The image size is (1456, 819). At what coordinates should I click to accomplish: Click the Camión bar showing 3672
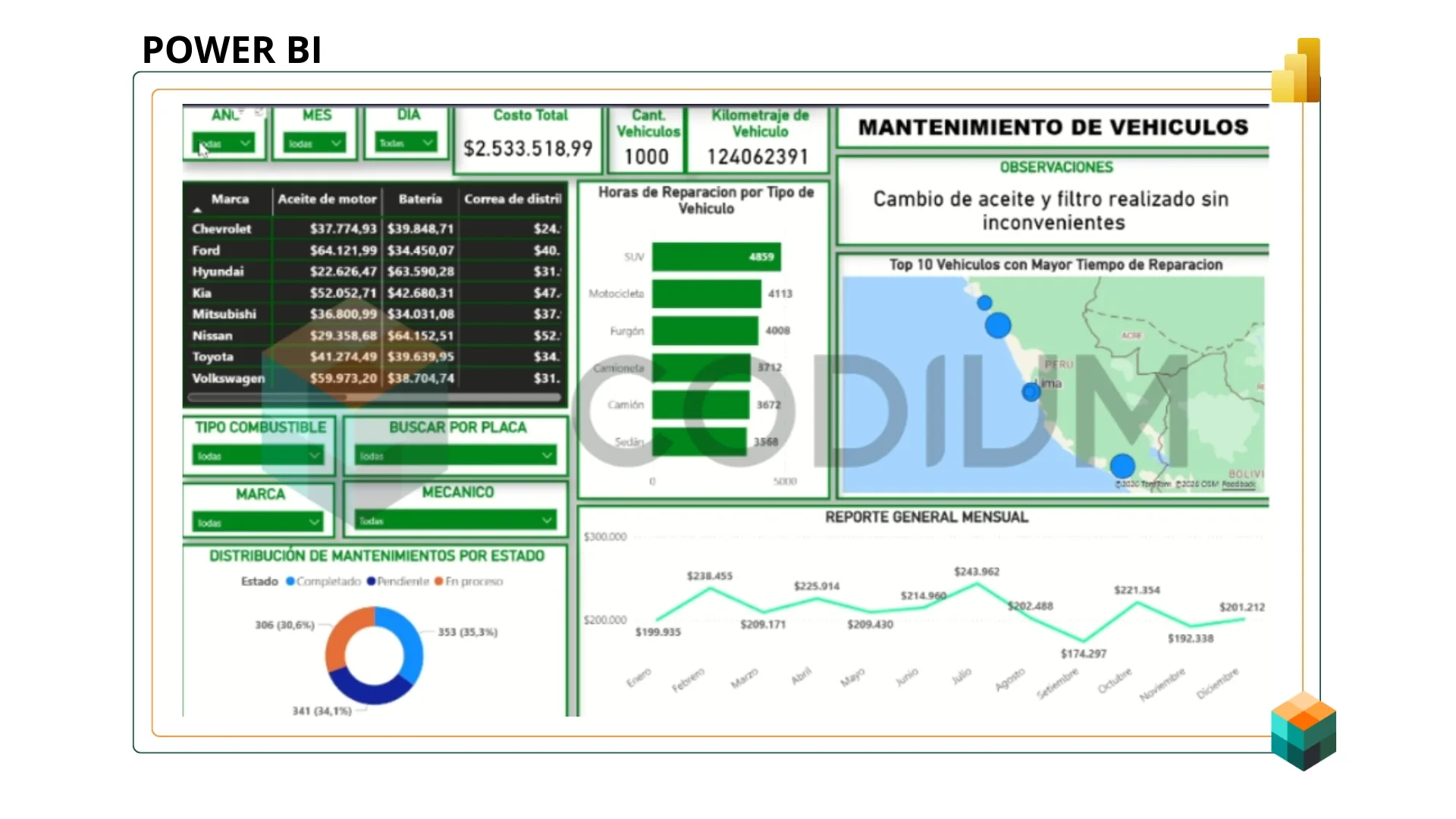pos(701,404)
